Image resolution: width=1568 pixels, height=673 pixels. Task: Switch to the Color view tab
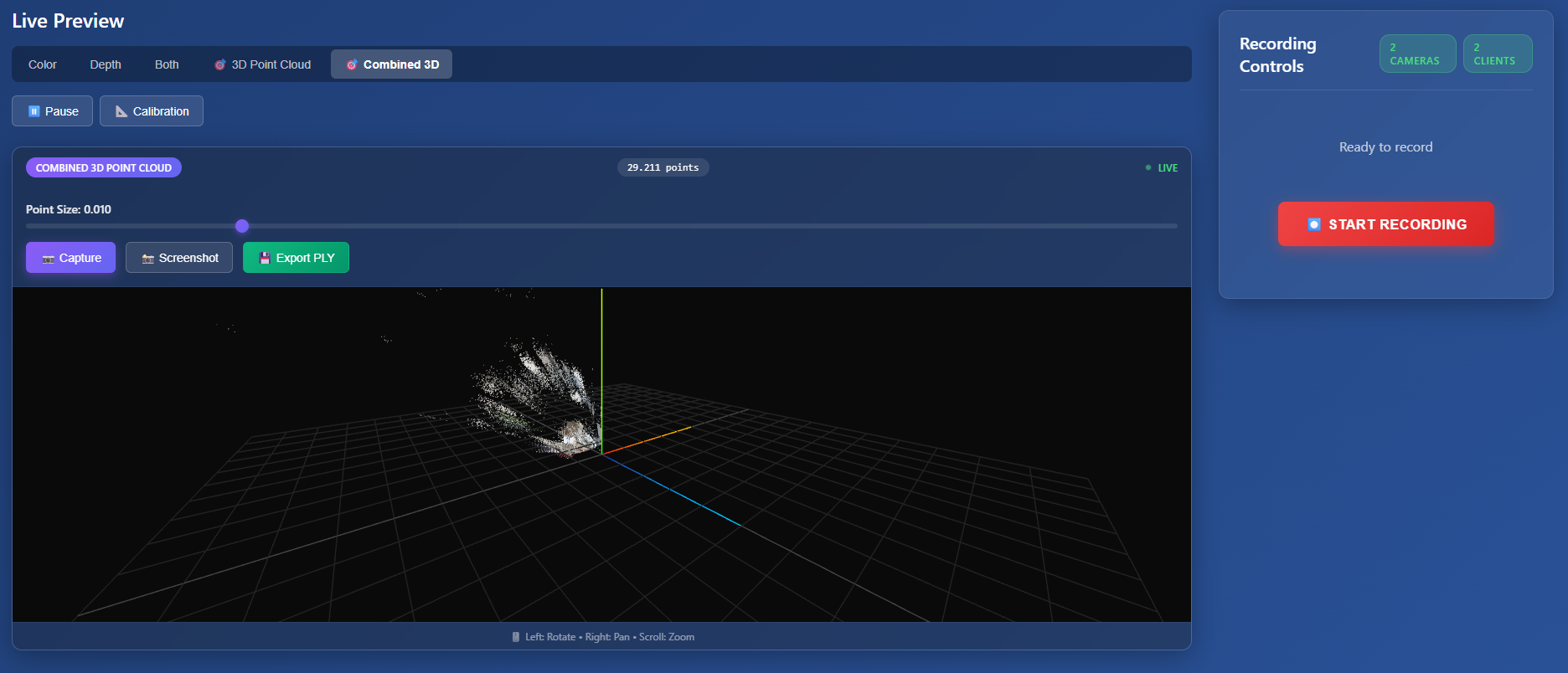click(43, 64)
